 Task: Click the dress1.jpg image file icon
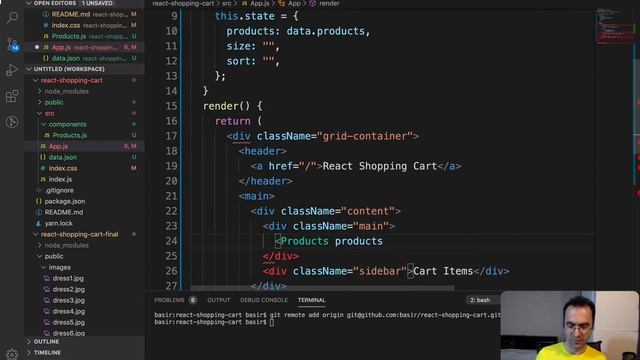(47, 278)
